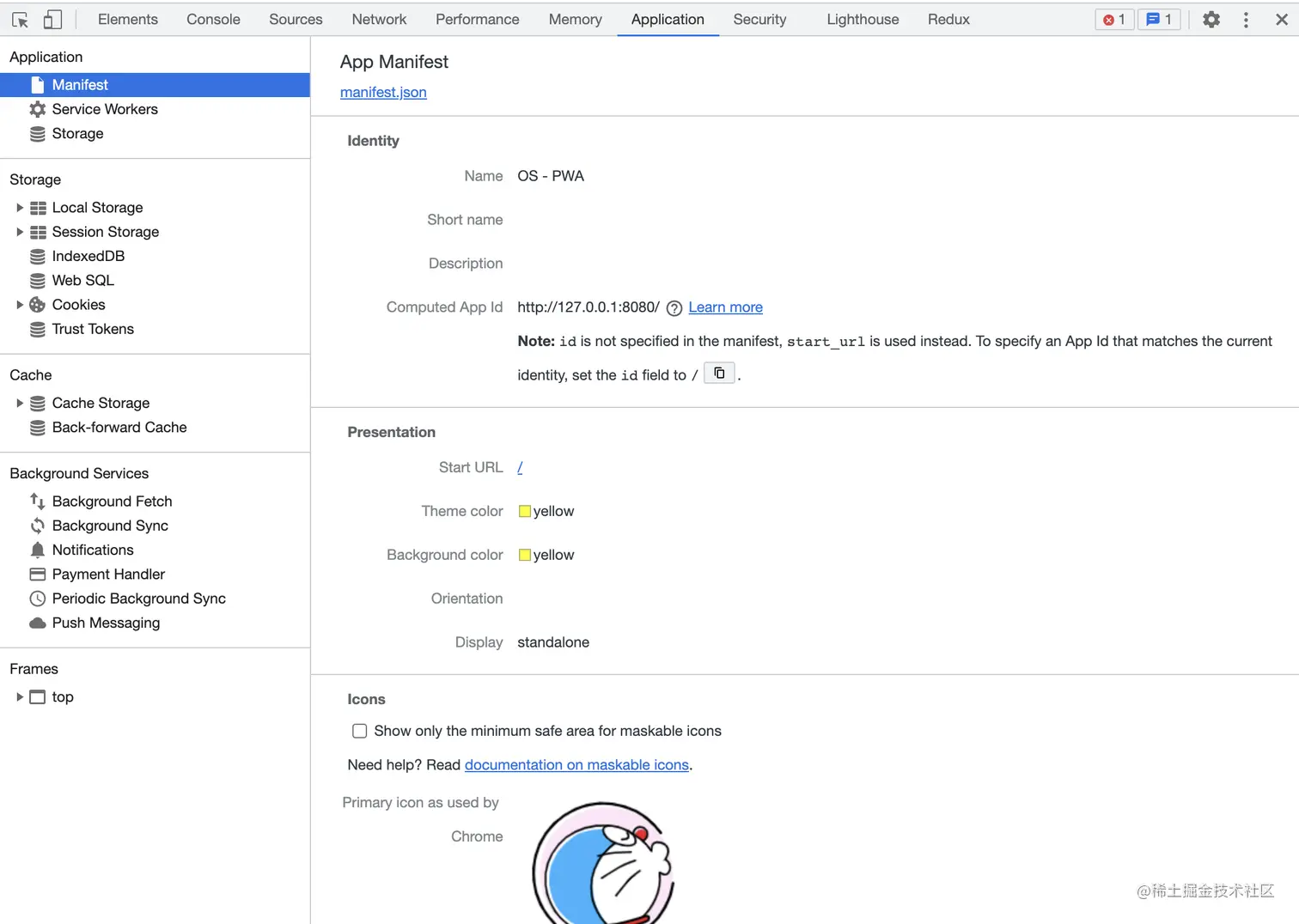Image resolution: width=1299 pixels, height=924 pixels.
Task: Click the Theme color yellow swatch
Action: [525, 511]
